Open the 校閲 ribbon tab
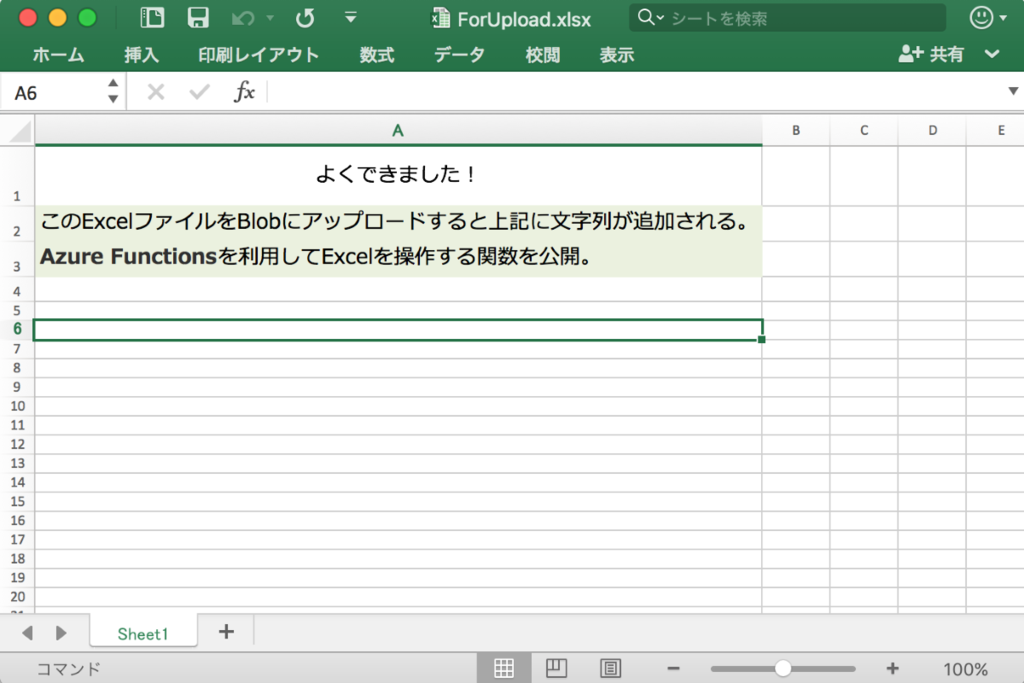 (x=543, y=54)
